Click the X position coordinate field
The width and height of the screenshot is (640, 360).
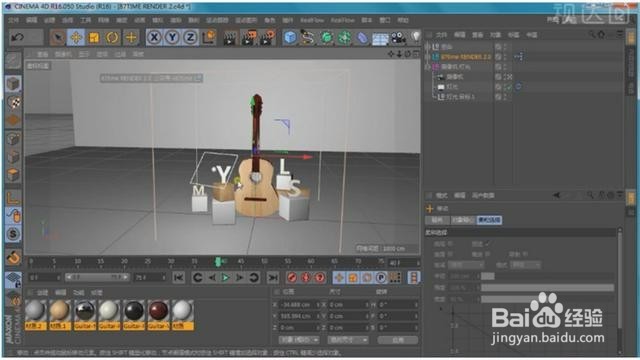coord(299,305)
